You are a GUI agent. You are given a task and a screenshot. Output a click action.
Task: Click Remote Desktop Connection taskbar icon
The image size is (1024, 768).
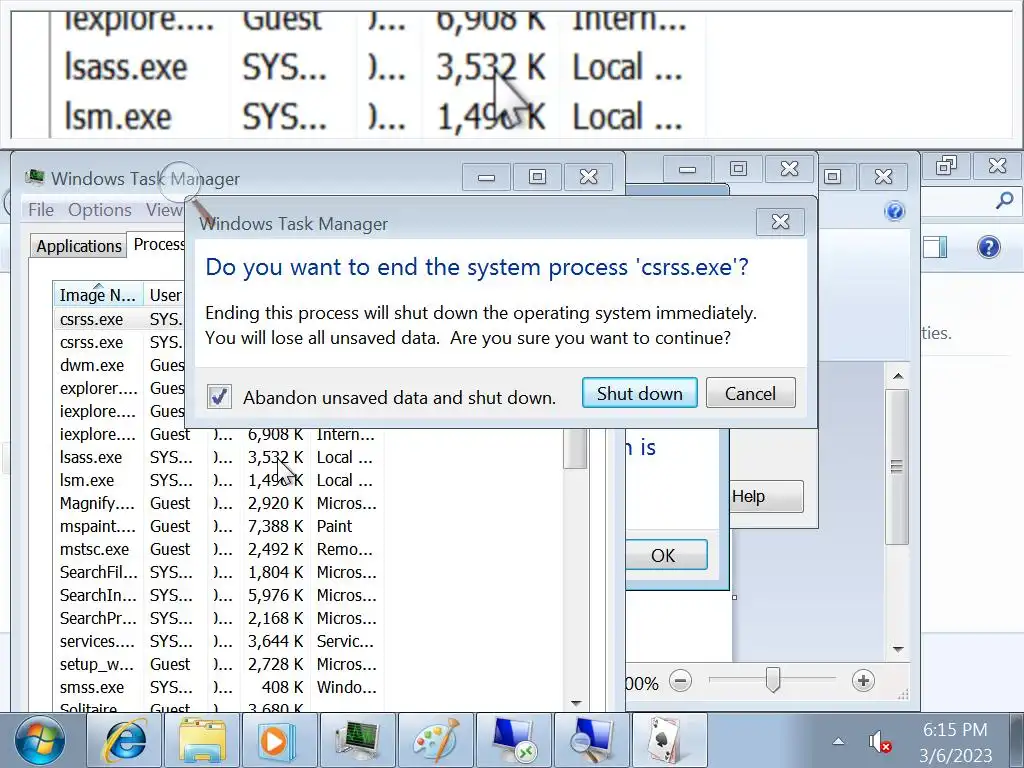click(514, 741)
